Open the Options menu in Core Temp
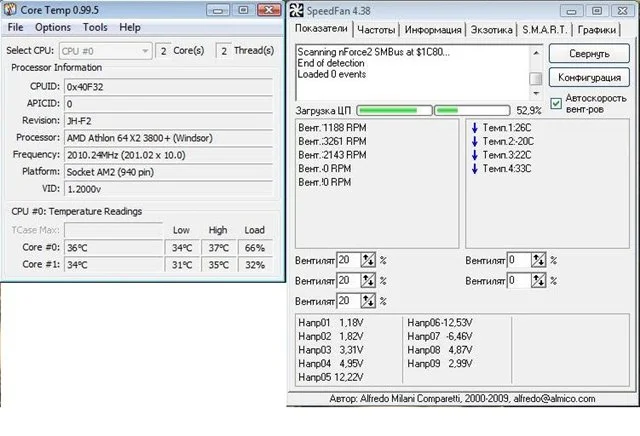This screenshot has height=436, width=640. coord(53,27)
